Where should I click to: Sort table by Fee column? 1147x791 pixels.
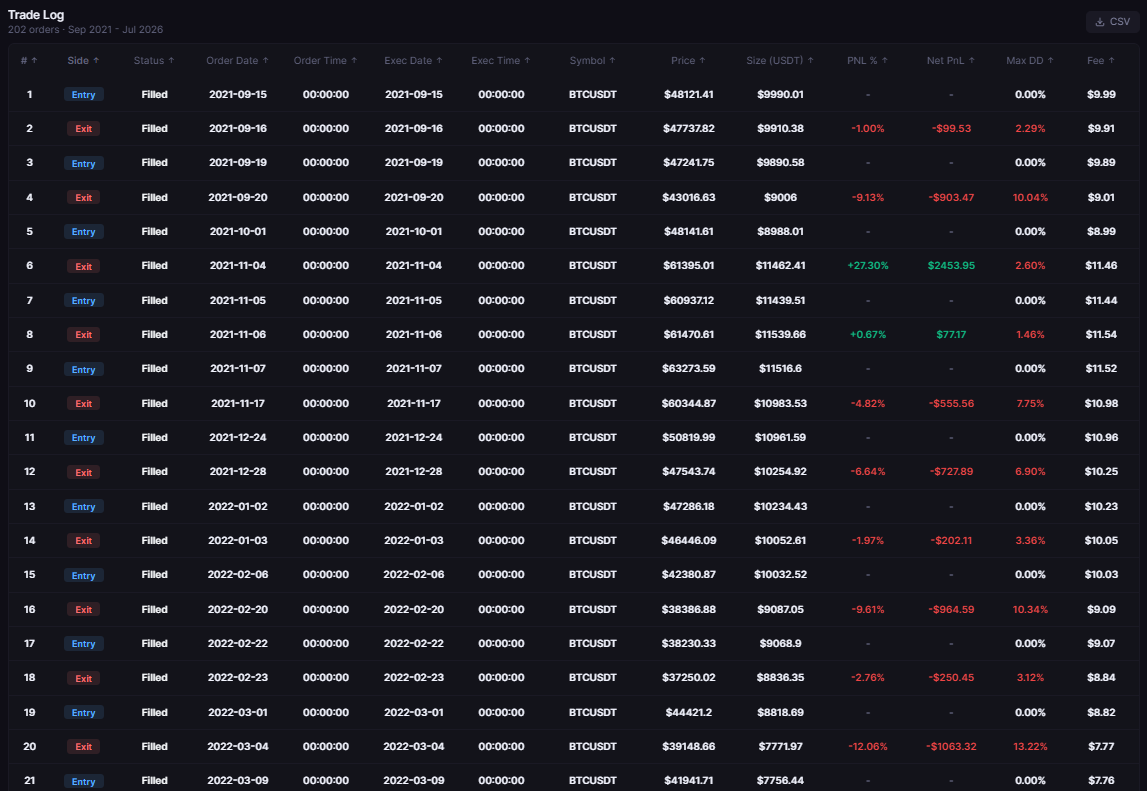point(1101,61)
